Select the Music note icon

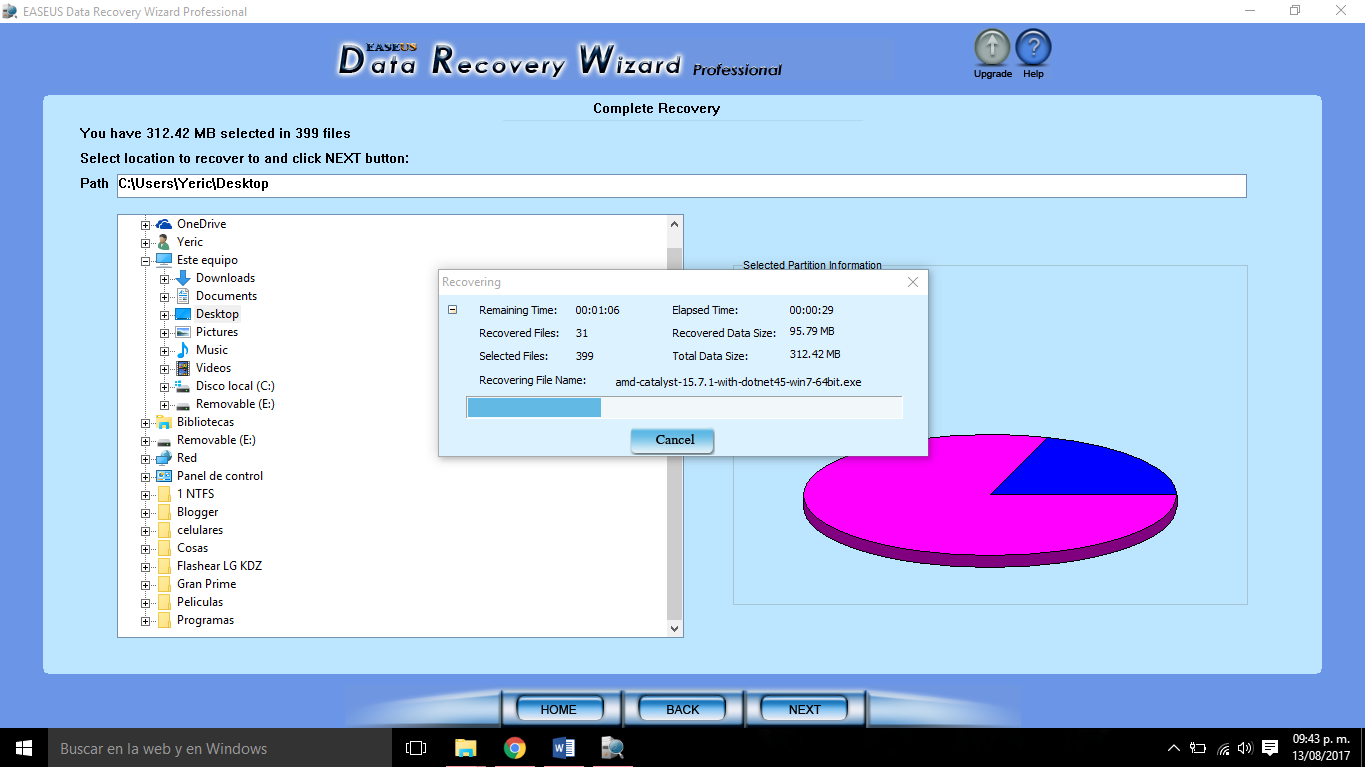183,350
